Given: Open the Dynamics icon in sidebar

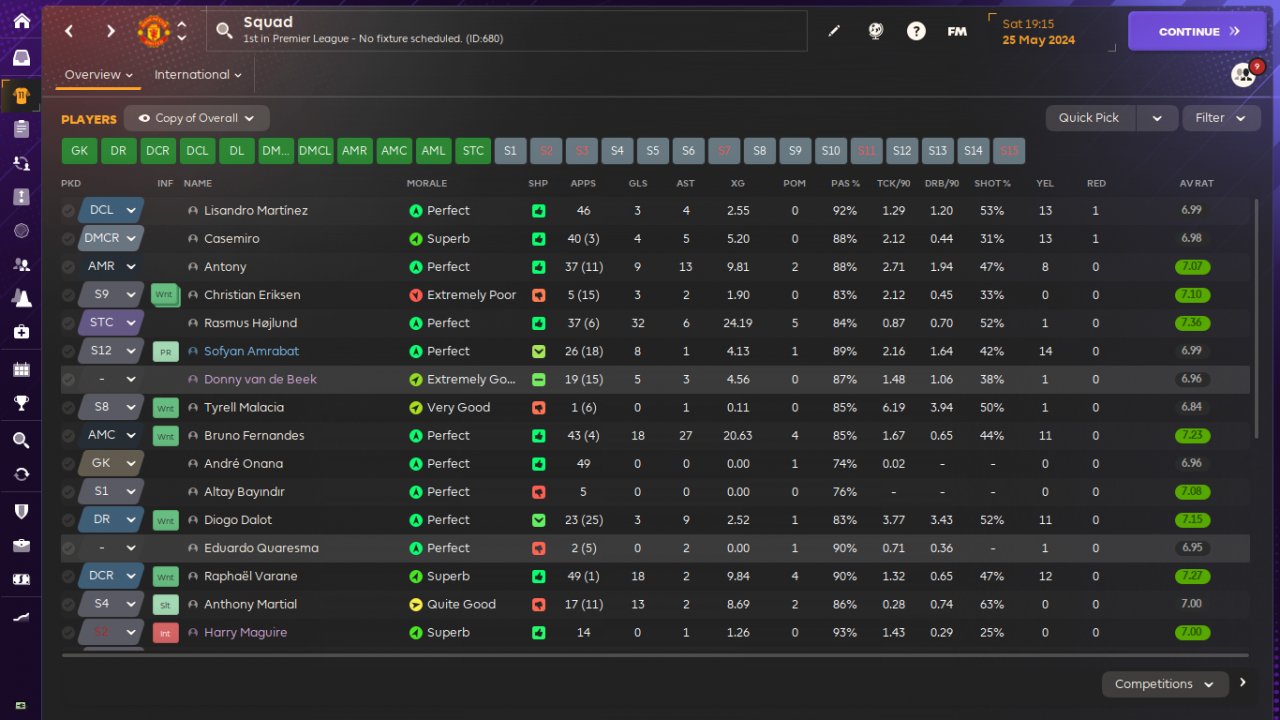Looking at the screenshot, I should point(21,162).
